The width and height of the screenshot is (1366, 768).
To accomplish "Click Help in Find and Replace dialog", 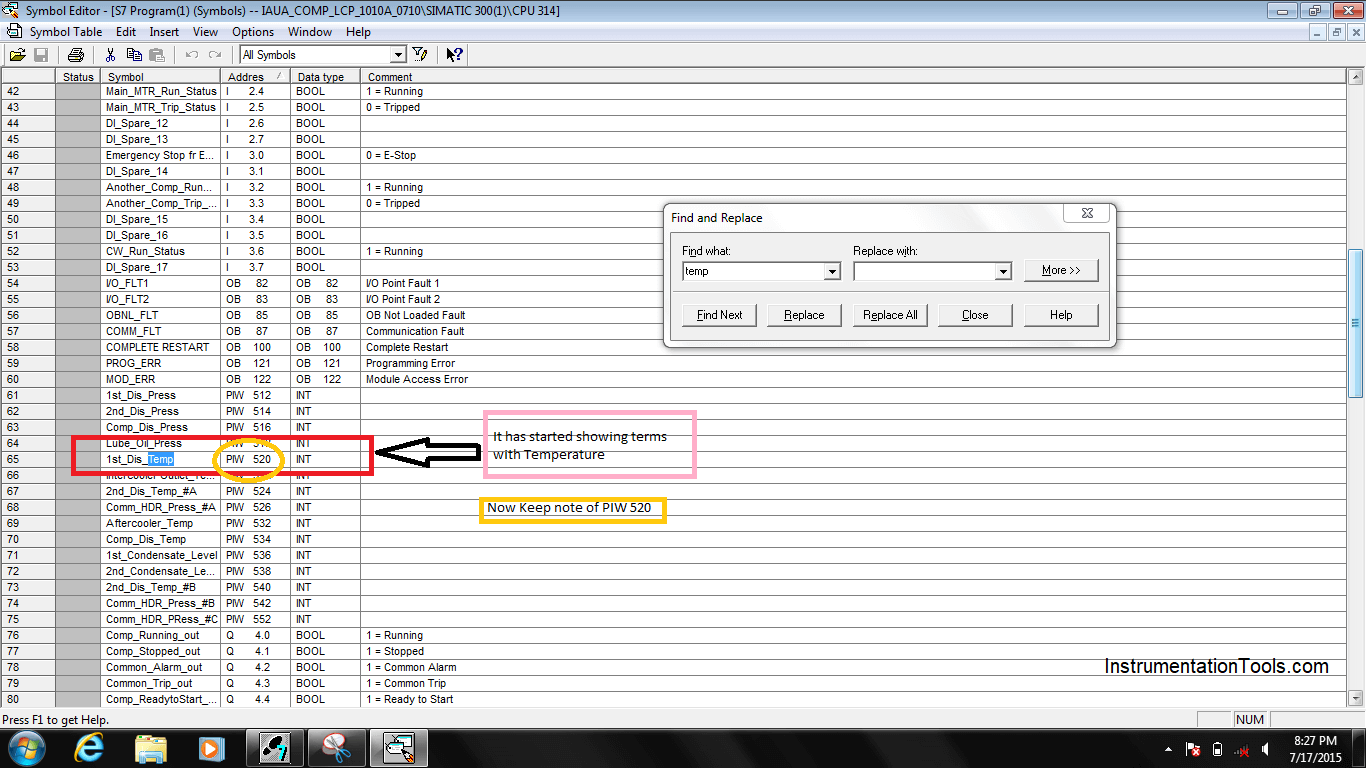I will [x=1061, y=315].
